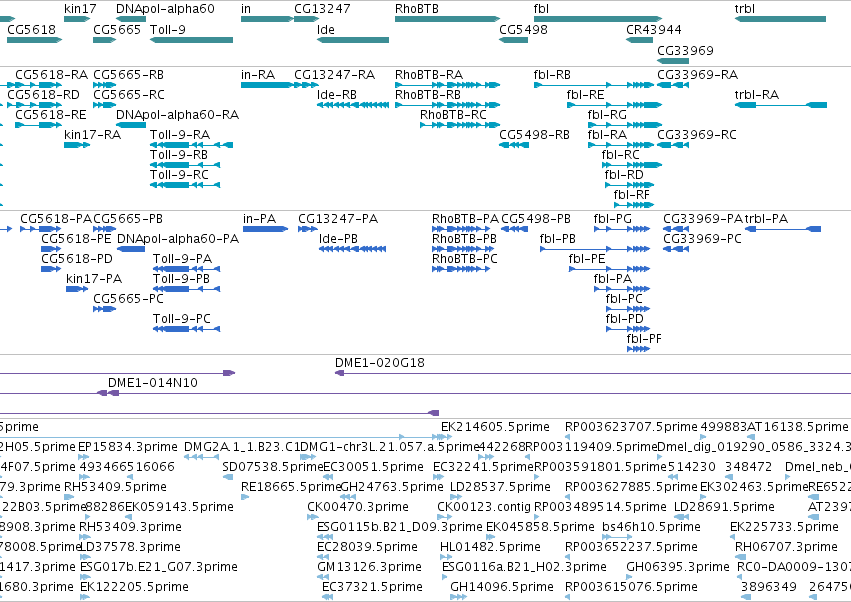This screenshot has height=602, width=851.
Task: Click the in-PA protein bar
Action: click(265, 229)
